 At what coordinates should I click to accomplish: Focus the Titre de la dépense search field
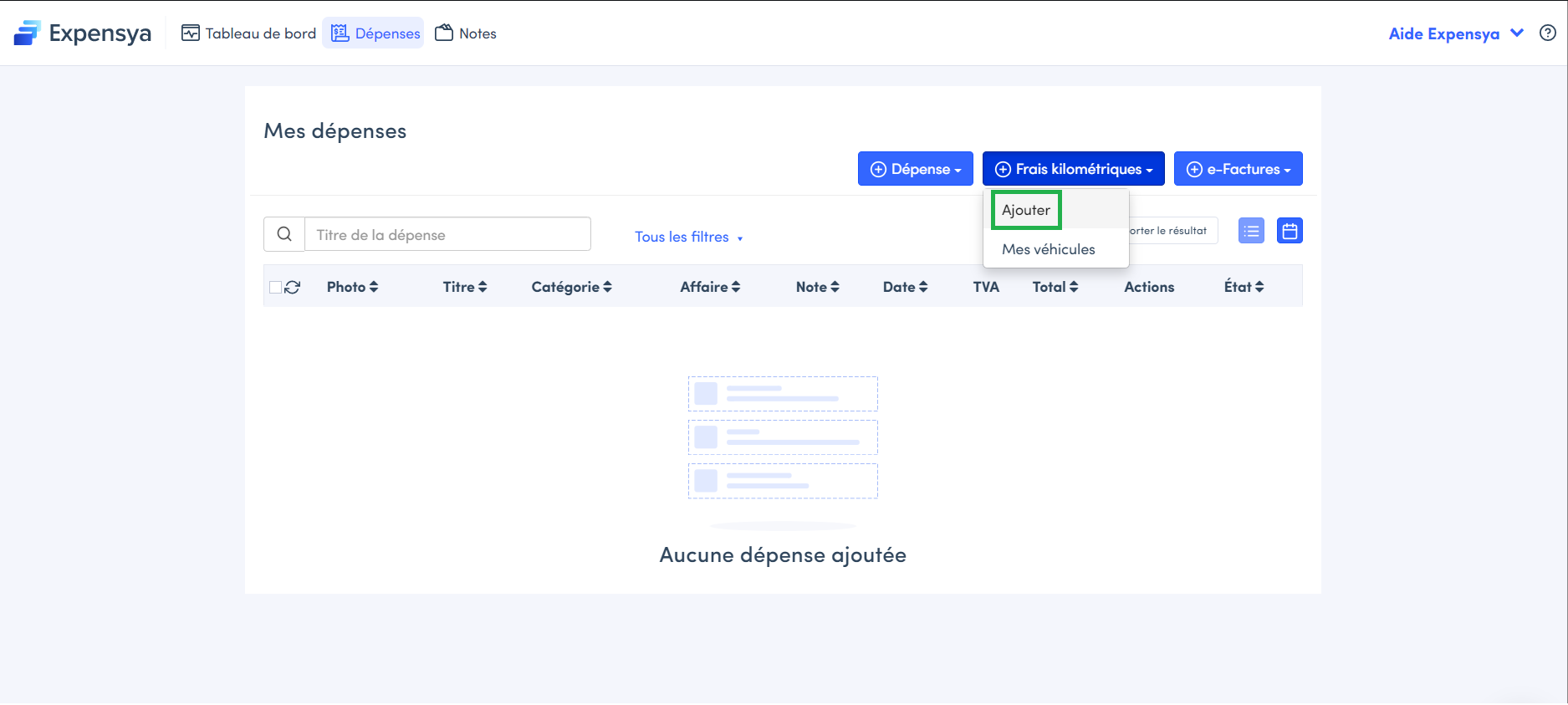(447, 234)
